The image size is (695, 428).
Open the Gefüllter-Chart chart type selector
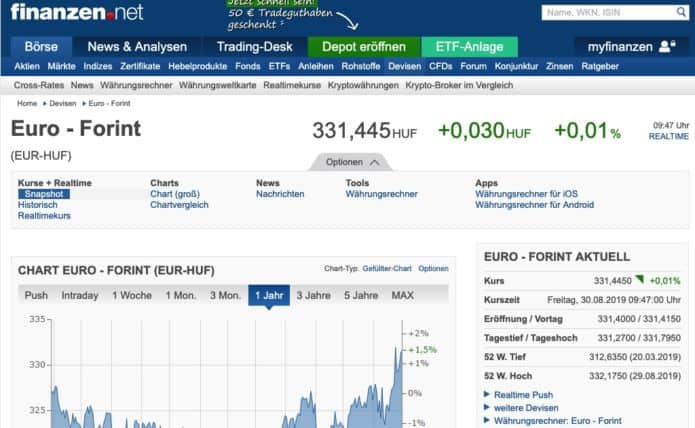(388, 268)
